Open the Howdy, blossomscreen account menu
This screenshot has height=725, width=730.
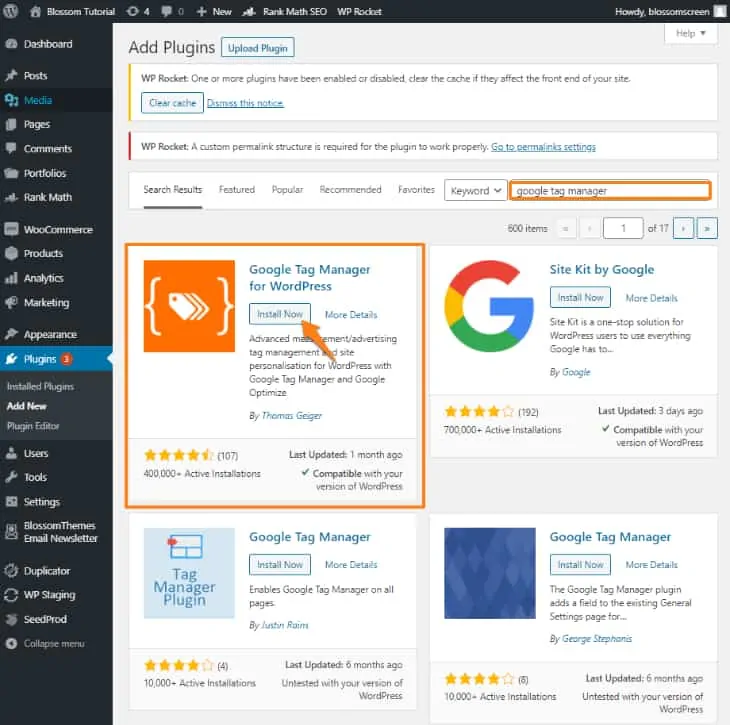pos(670,12)
